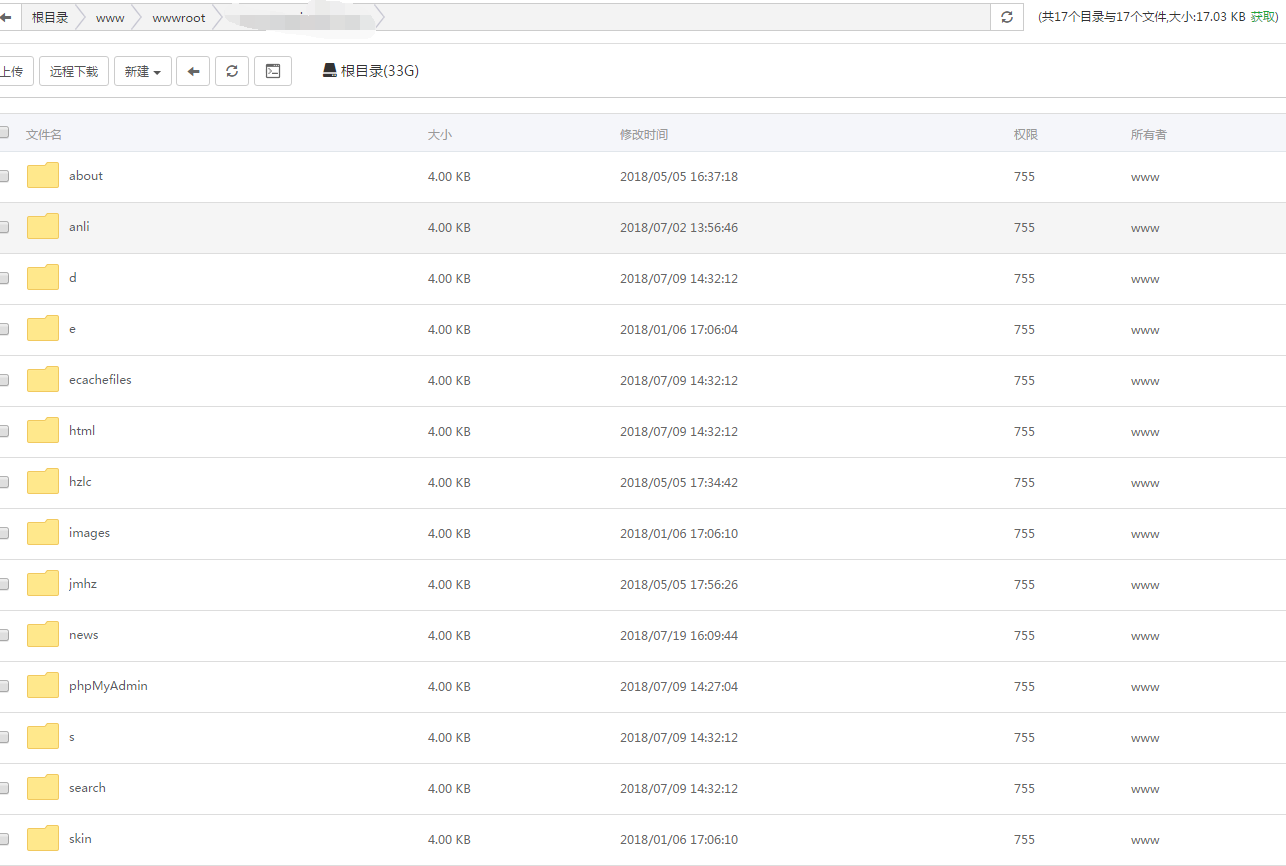Check the box for skin folder

[x=4, y=839]
